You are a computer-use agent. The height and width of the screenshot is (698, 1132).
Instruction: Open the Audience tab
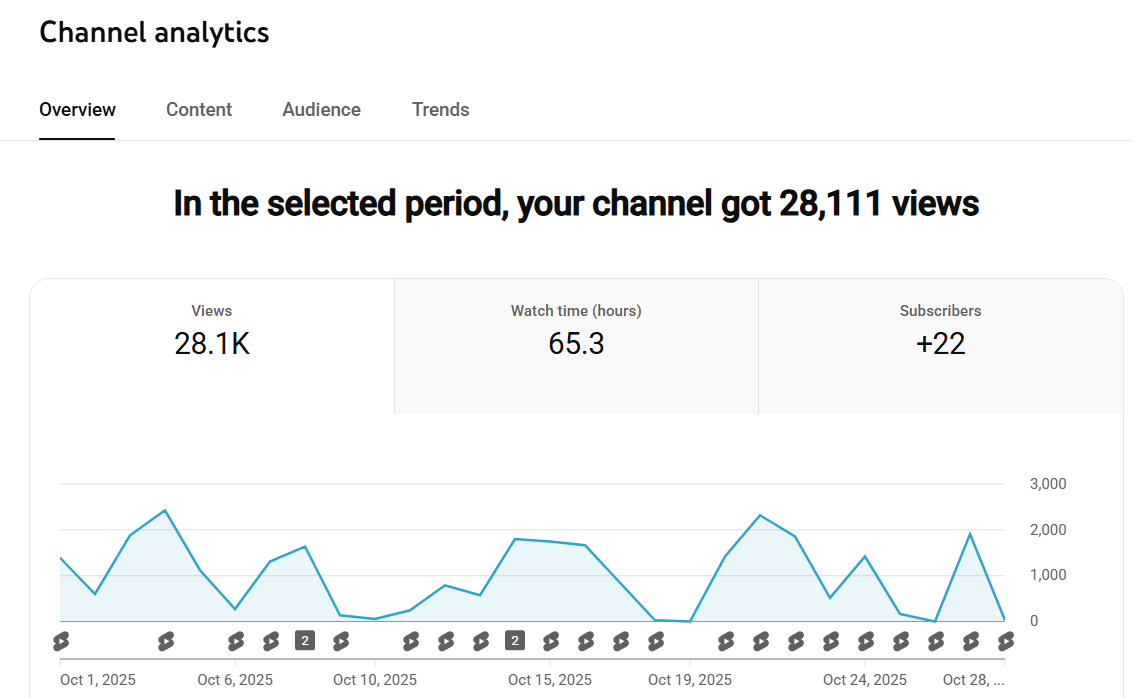pos(321,110)
